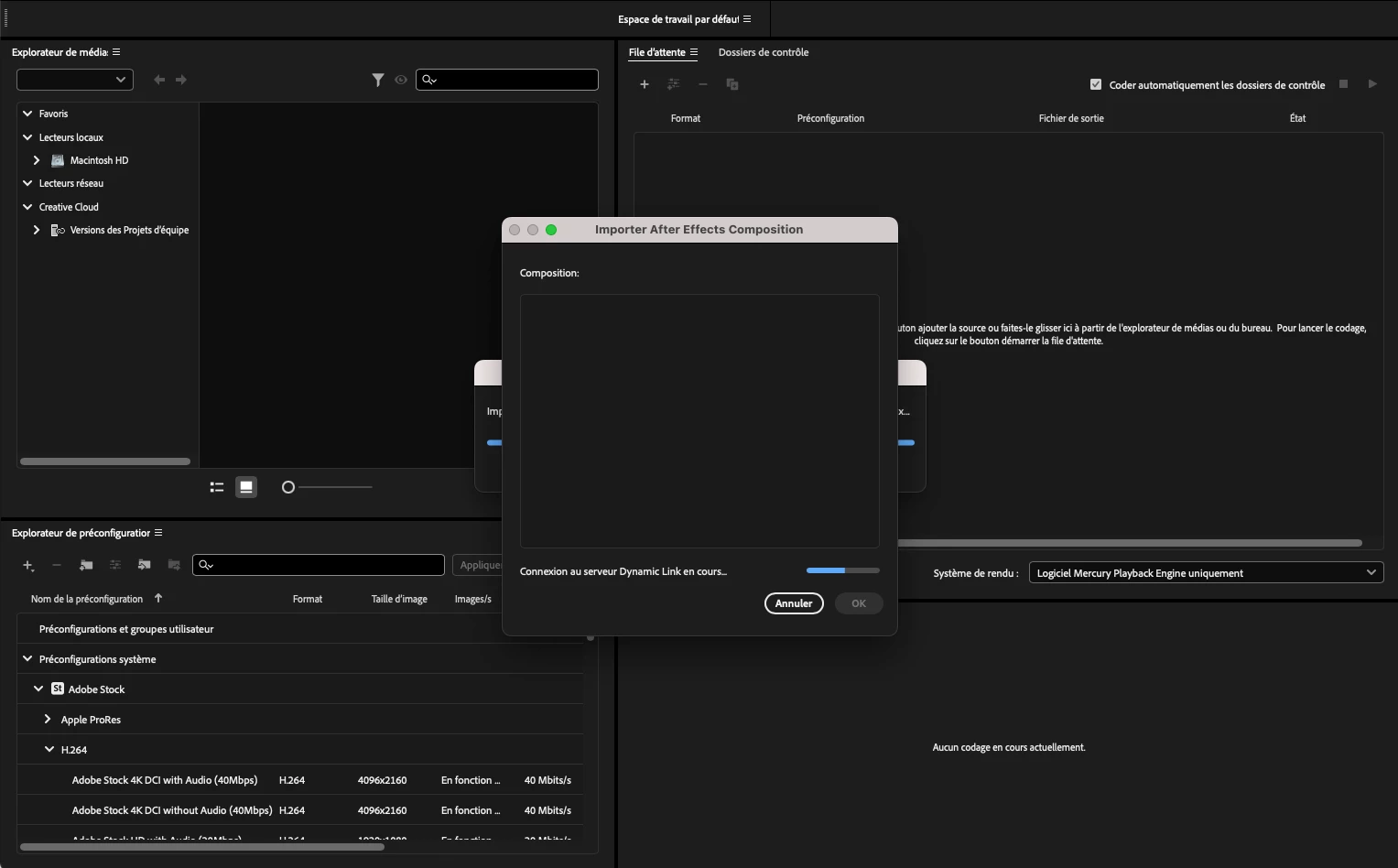Click the Taille d'image column header
This screenshot has width=1398, height=868.
399,599
